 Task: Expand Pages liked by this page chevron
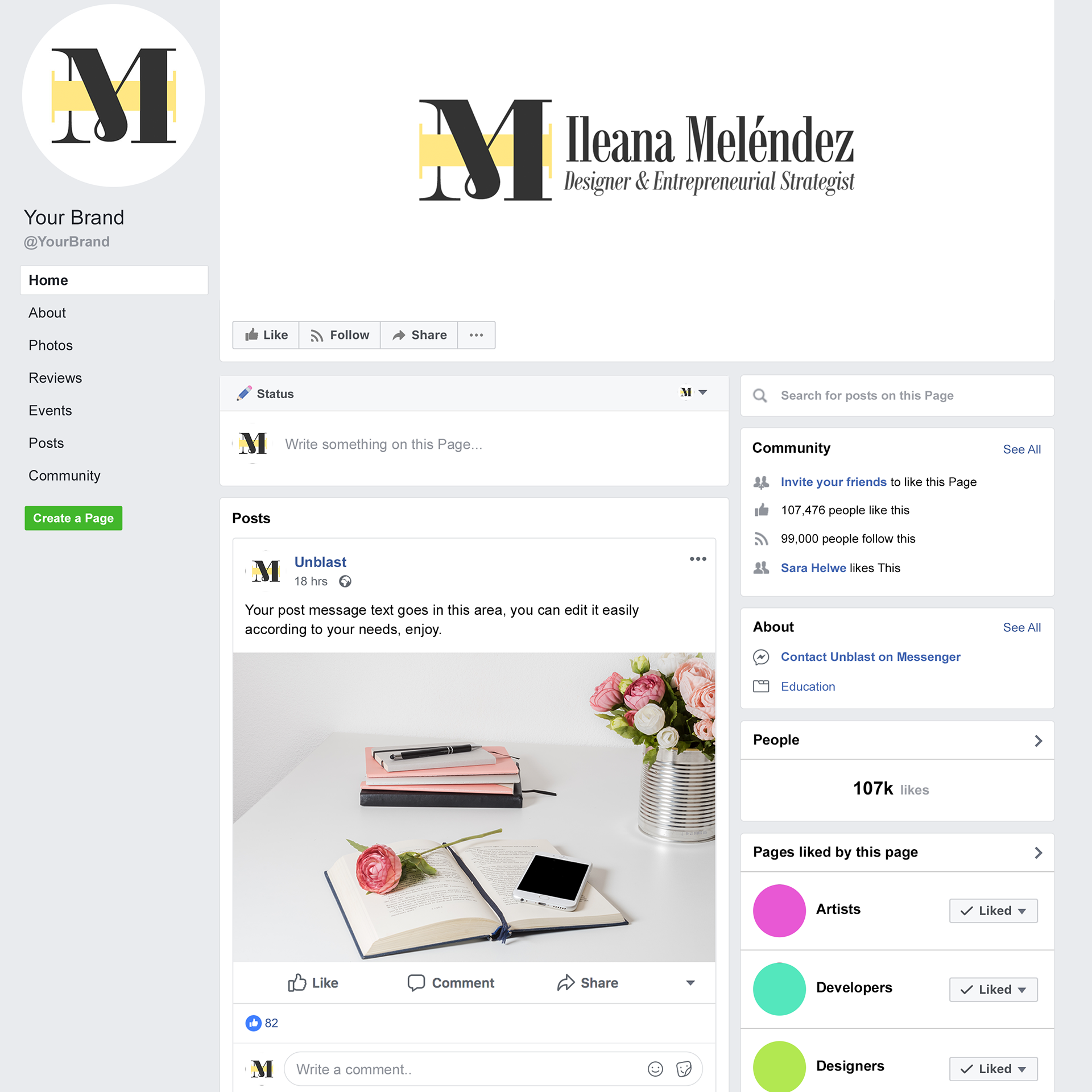(x=1038, y=853)
